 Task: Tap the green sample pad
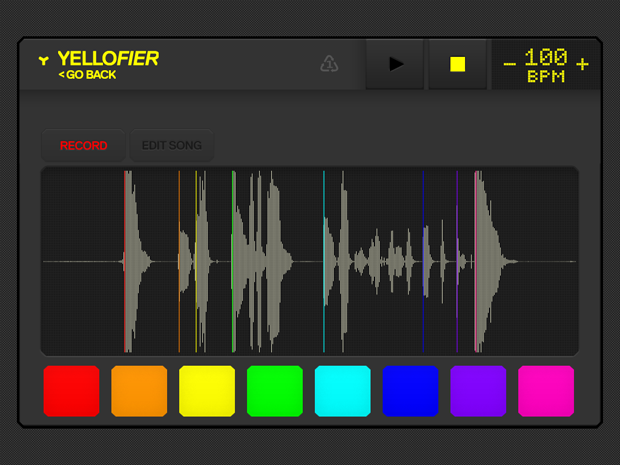[x=275, y=391]
